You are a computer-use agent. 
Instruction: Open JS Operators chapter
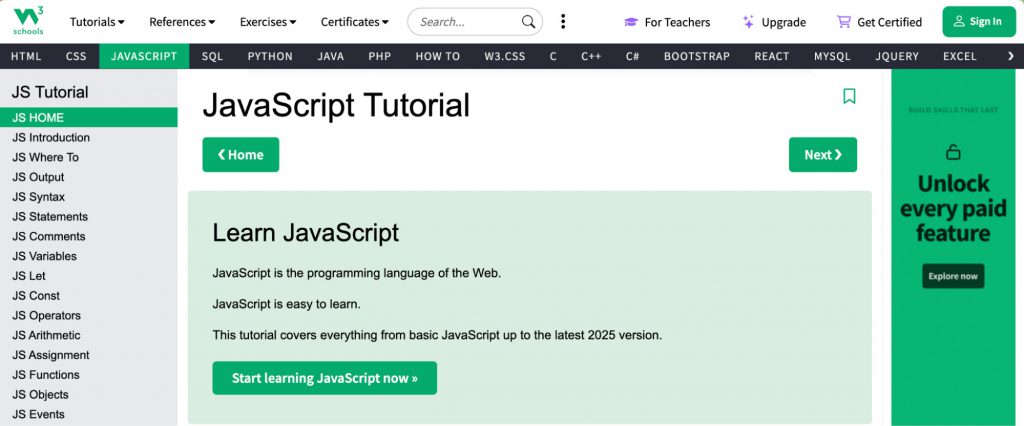click(89, 315)
